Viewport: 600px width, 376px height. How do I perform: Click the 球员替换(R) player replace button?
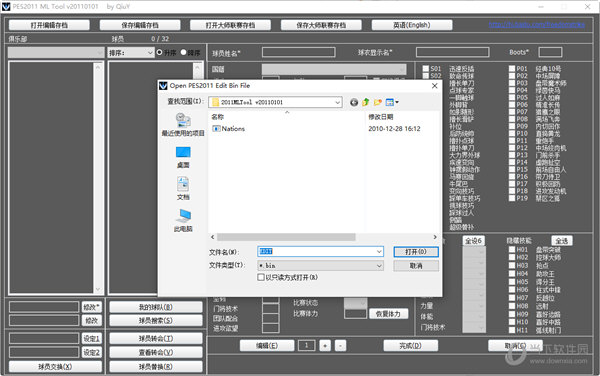click(156, 366)
